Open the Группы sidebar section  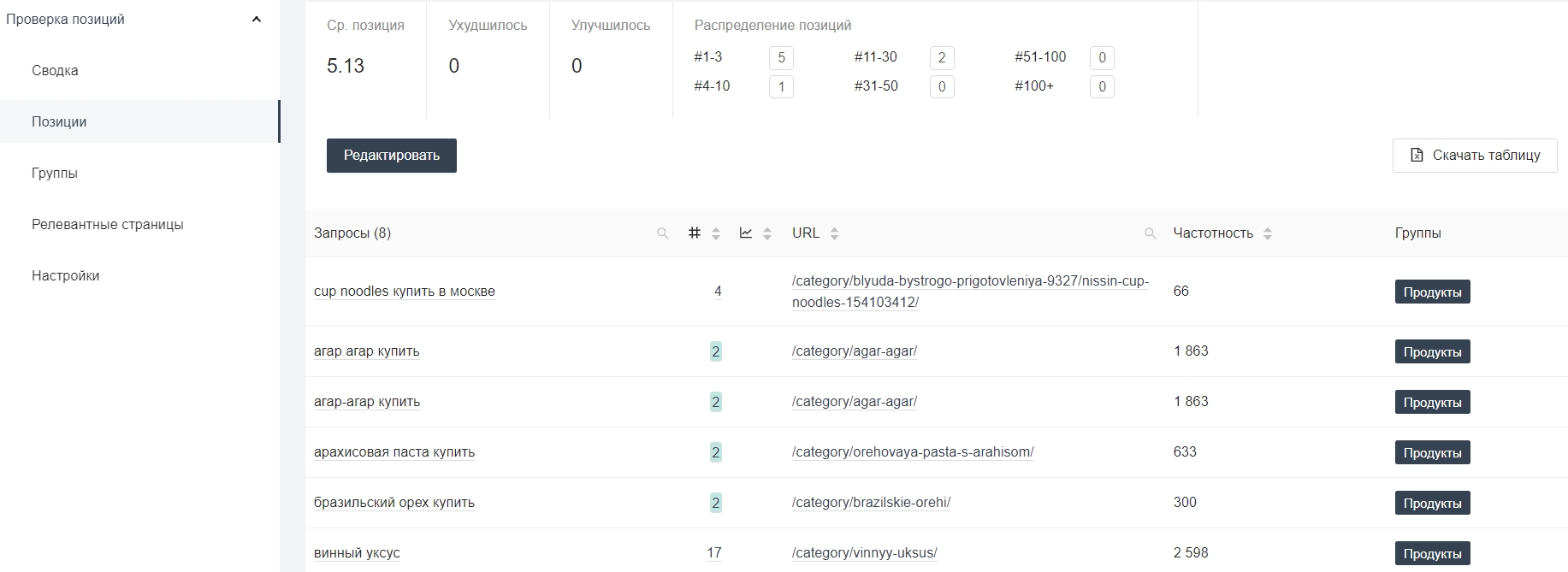[x=55, y=174]
